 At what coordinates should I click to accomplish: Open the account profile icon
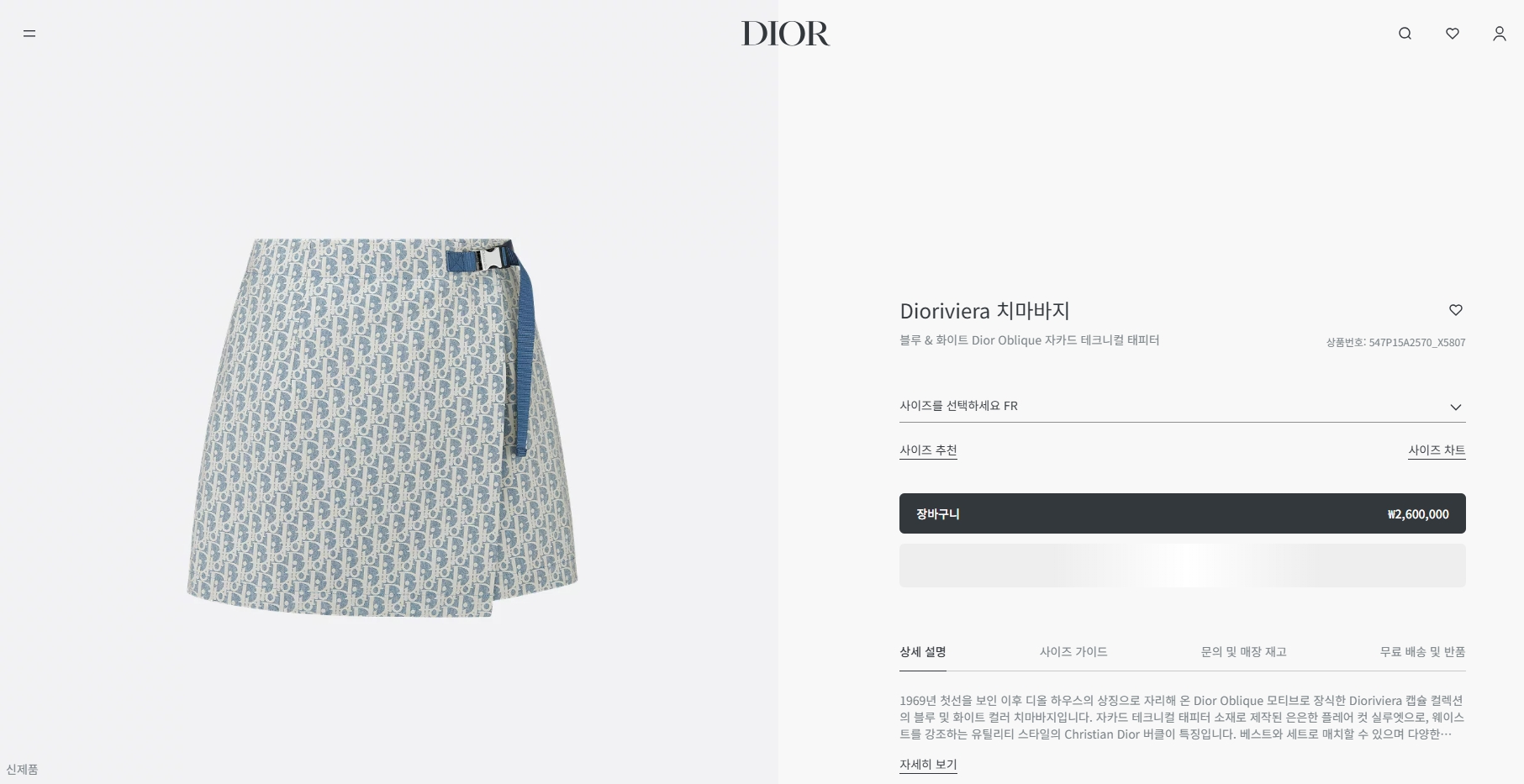pos(1499,34)
